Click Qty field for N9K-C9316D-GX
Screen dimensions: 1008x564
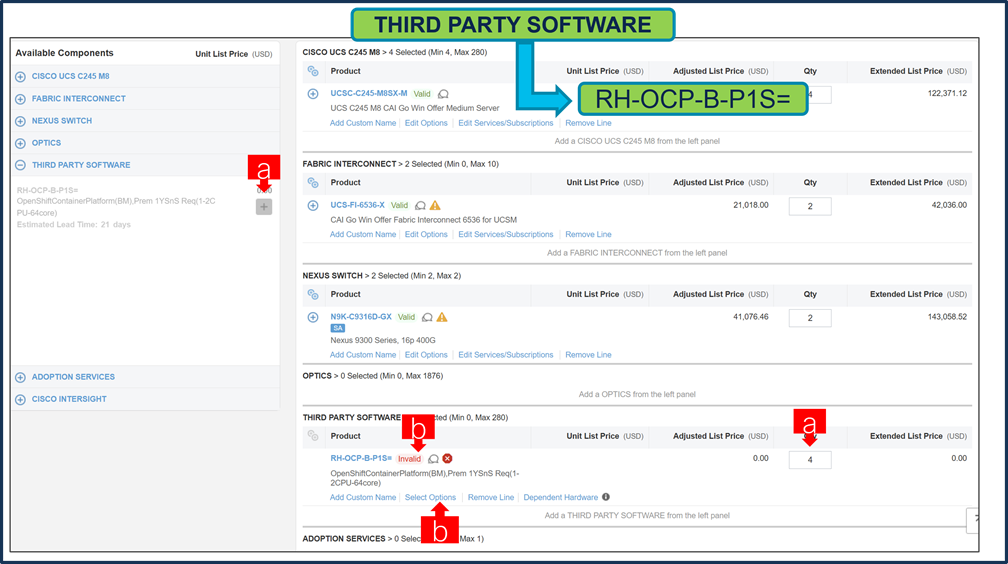[x=810, y=318]
